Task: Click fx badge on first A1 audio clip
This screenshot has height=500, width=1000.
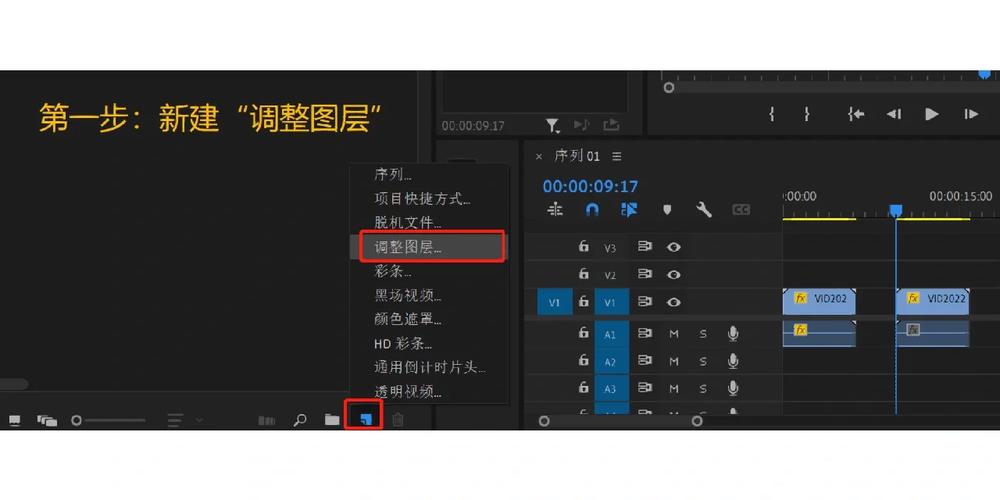Action: click(800, 330)
